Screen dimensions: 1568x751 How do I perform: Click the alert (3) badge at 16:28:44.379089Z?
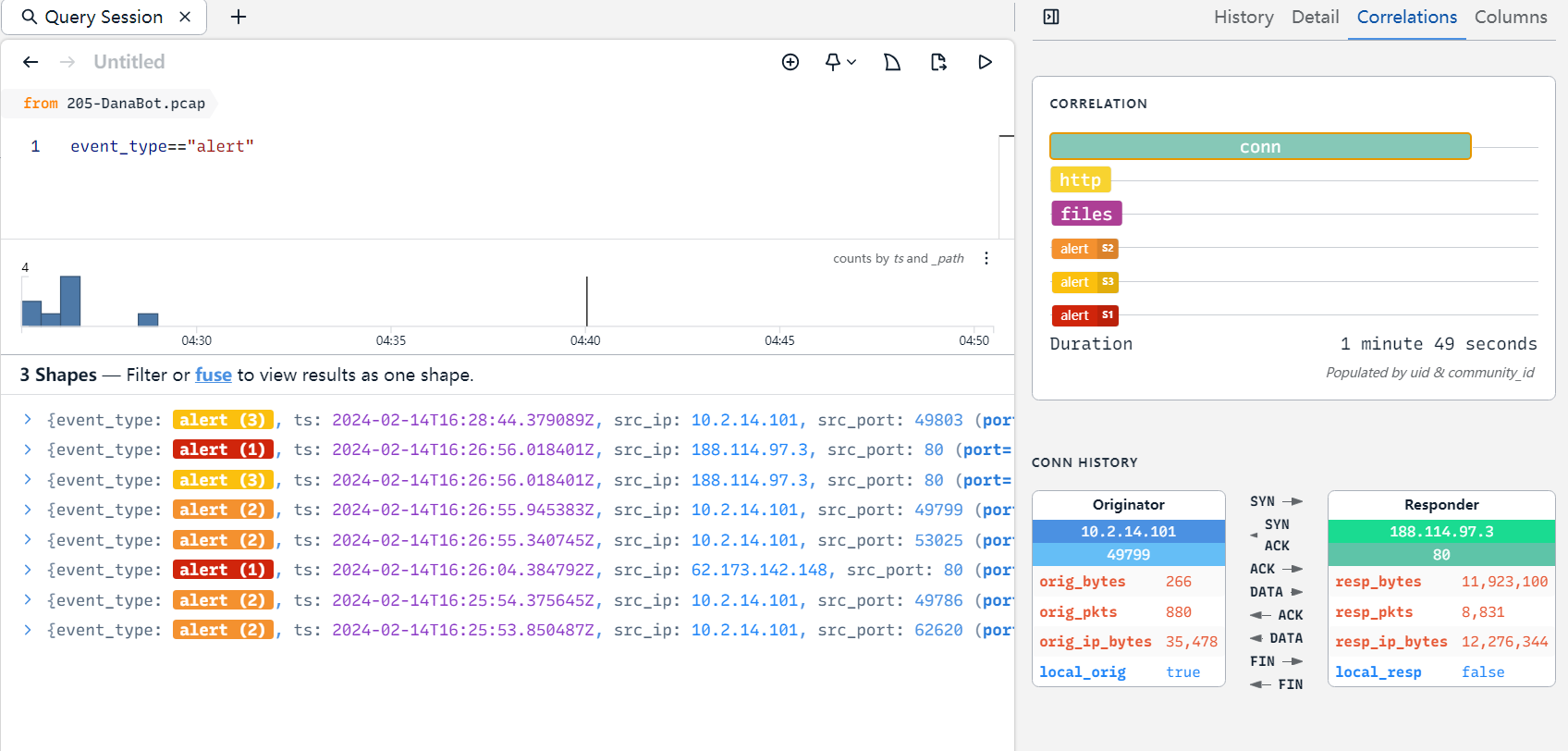(x=223, y=420)
